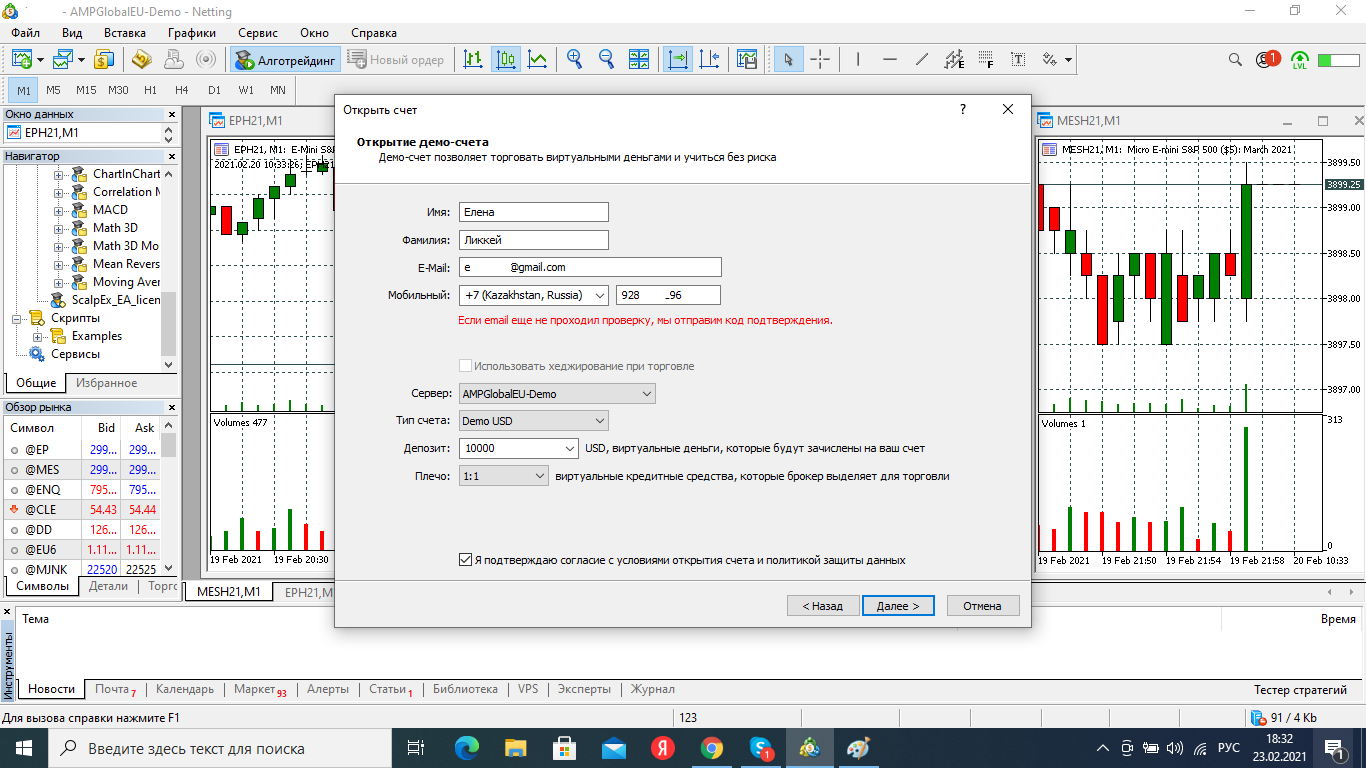Tile chart windows with the grid icon
This screenshot has width=1366, height=768.
point(638,60)
